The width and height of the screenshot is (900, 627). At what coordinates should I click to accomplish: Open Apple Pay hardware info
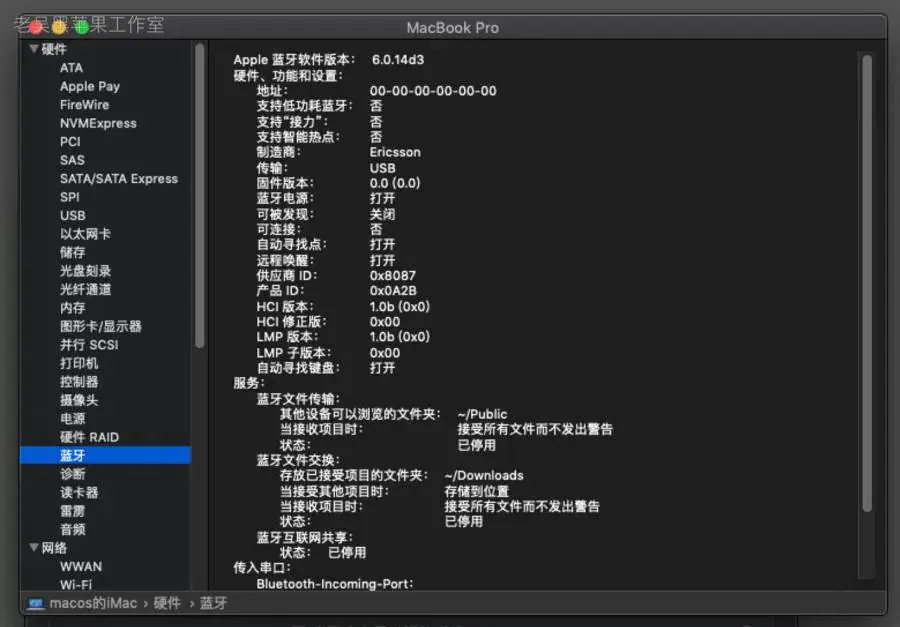coord(90,86)
